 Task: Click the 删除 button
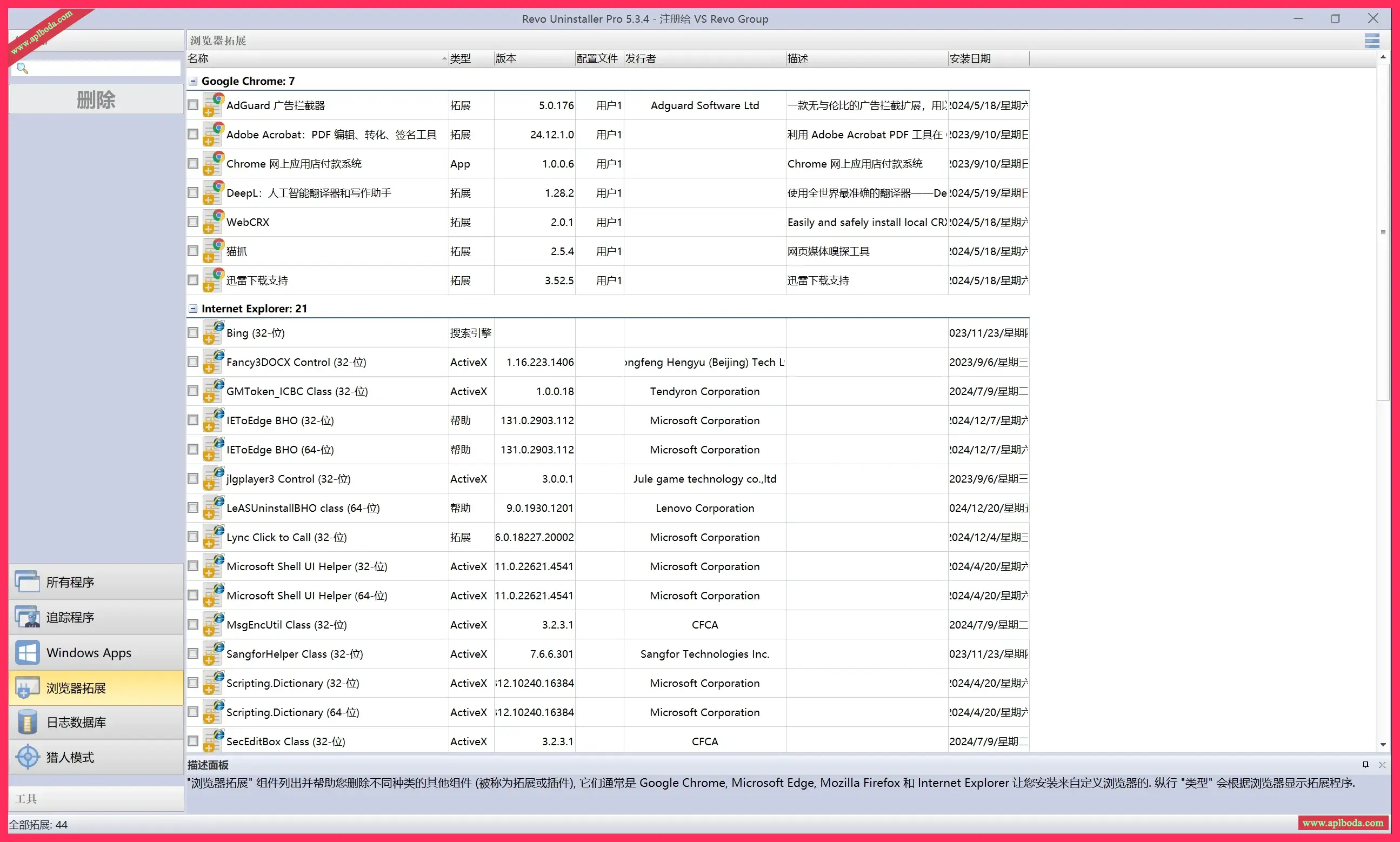coord(96,100)
